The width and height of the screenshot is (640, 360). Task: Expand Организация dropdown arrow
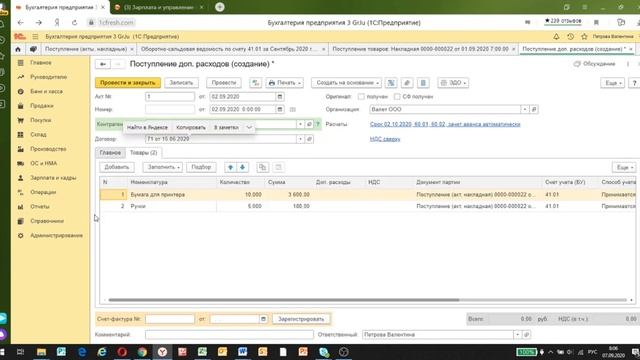tap(525, 109)
